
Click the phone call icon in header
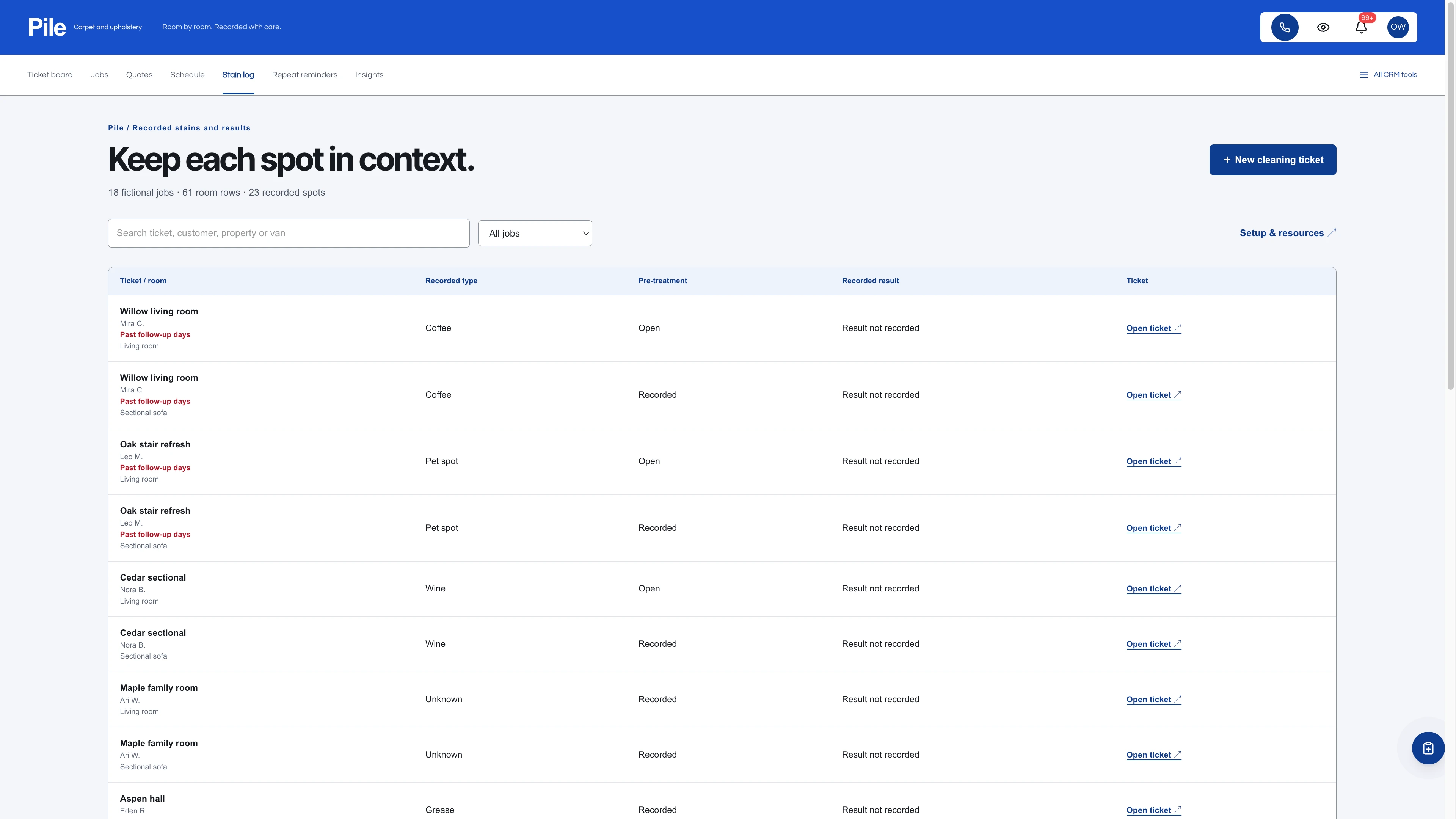pyautogui.click(x=1284, y=27)
